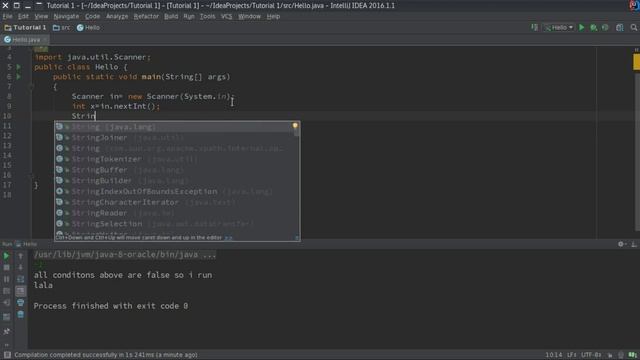The height and width of the screenshot is (360, 640).
Task: Open the Refactor menu
Action: tap(146, 16)
